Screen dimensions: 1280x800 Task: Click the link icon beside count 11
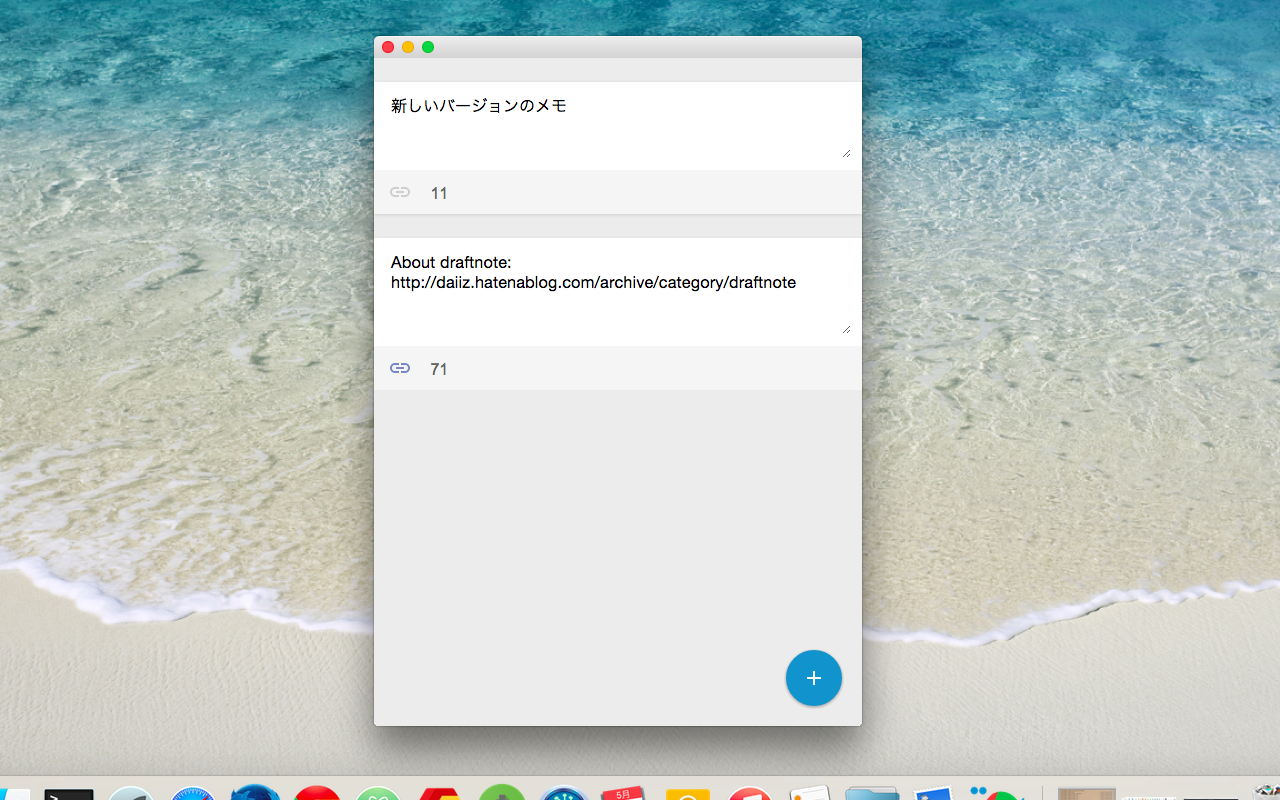point(400,192)
